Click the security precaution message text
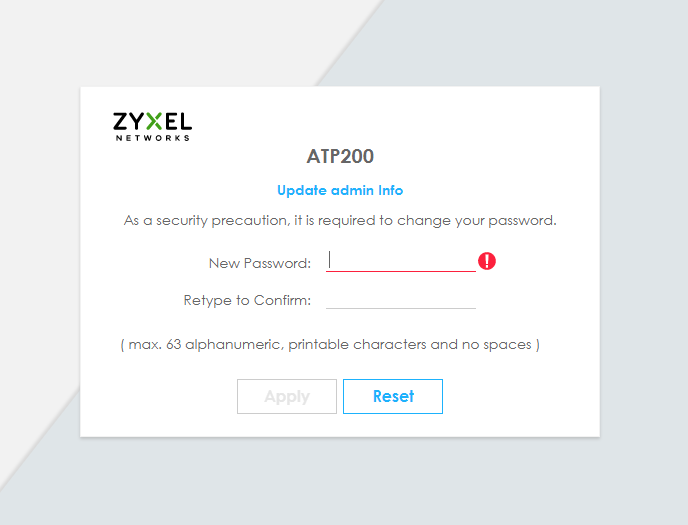The height and width of the screenshot is (525, 688). point(340,220)
